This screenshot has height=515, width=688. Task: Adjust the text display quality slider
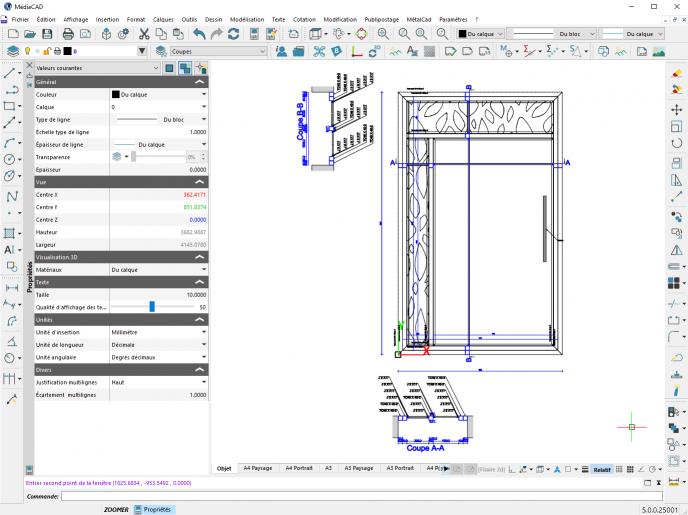coord(152,307)
